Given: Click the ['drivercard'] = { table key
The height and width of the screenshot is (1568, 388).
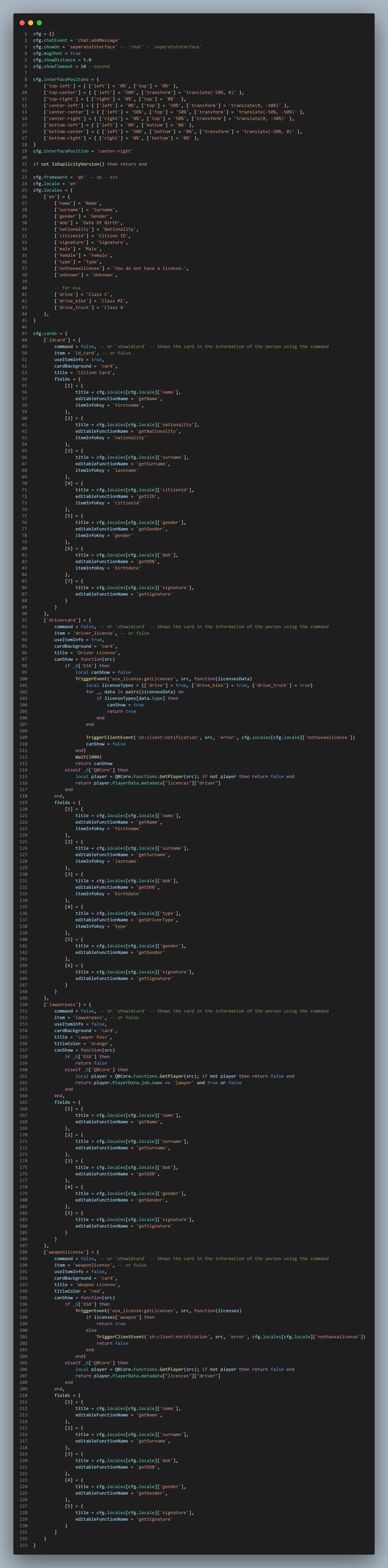Looking at the screenshot, I should (x=67, y=620).
